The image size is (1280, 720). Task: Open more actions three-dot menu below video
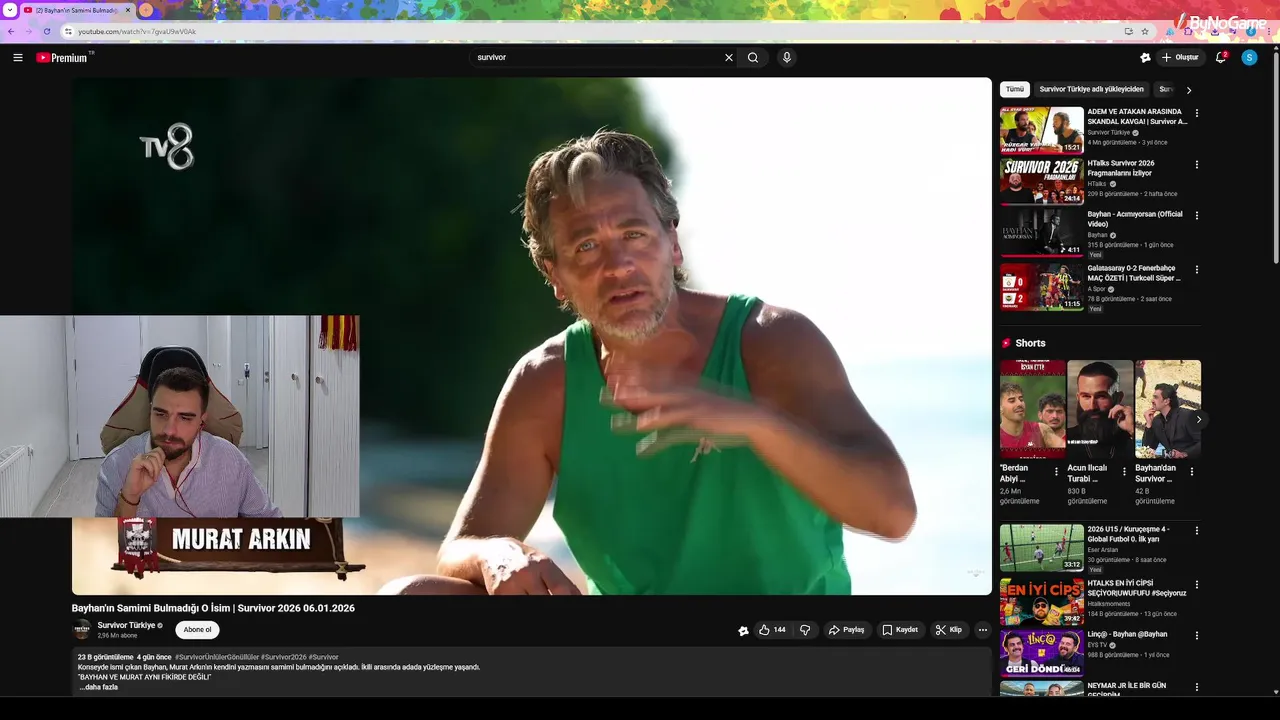click(983, 630)
